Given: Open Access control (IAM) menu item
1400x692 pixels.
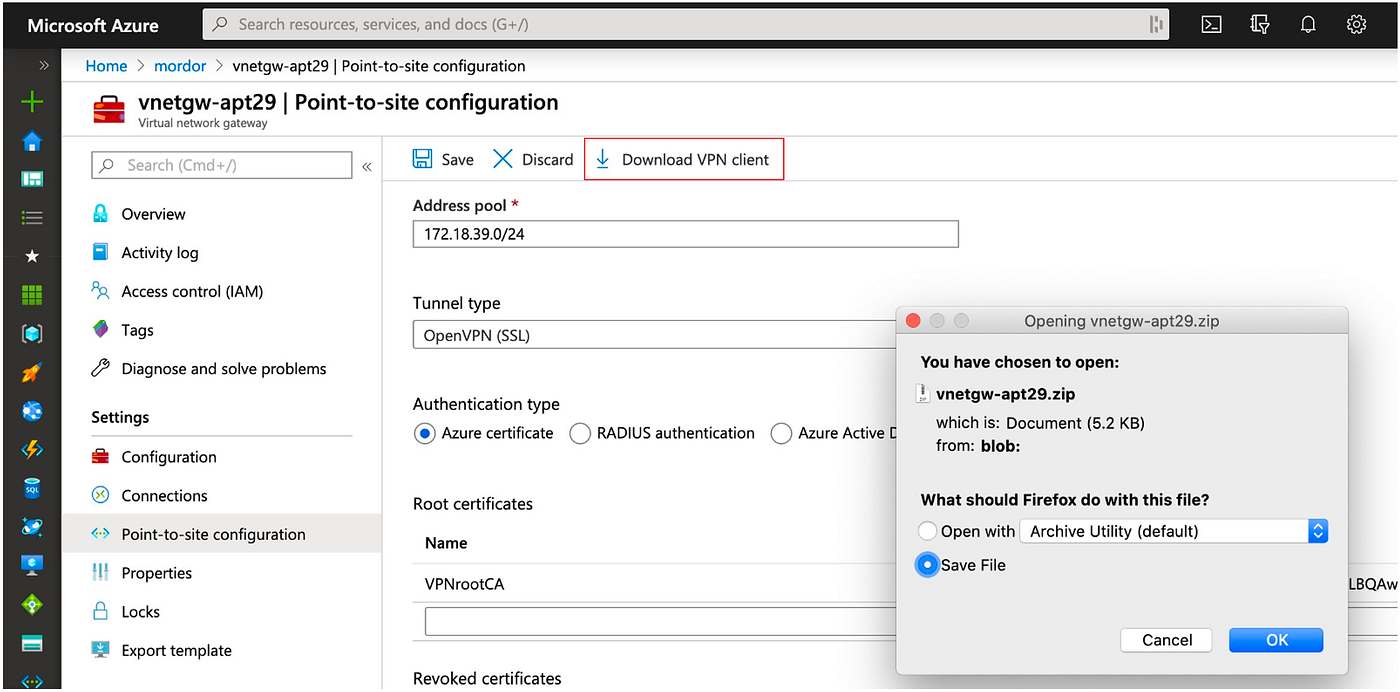Looking at the screenshot, I should (x=192, y=292).
